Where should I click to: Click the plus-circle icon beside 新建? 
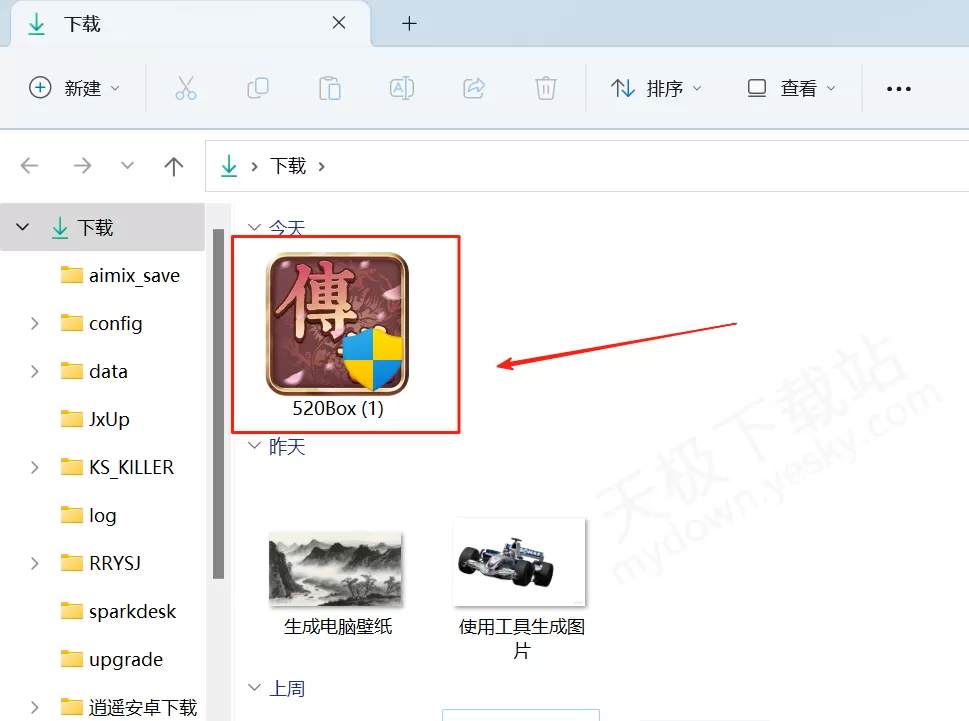click(40, 88)
